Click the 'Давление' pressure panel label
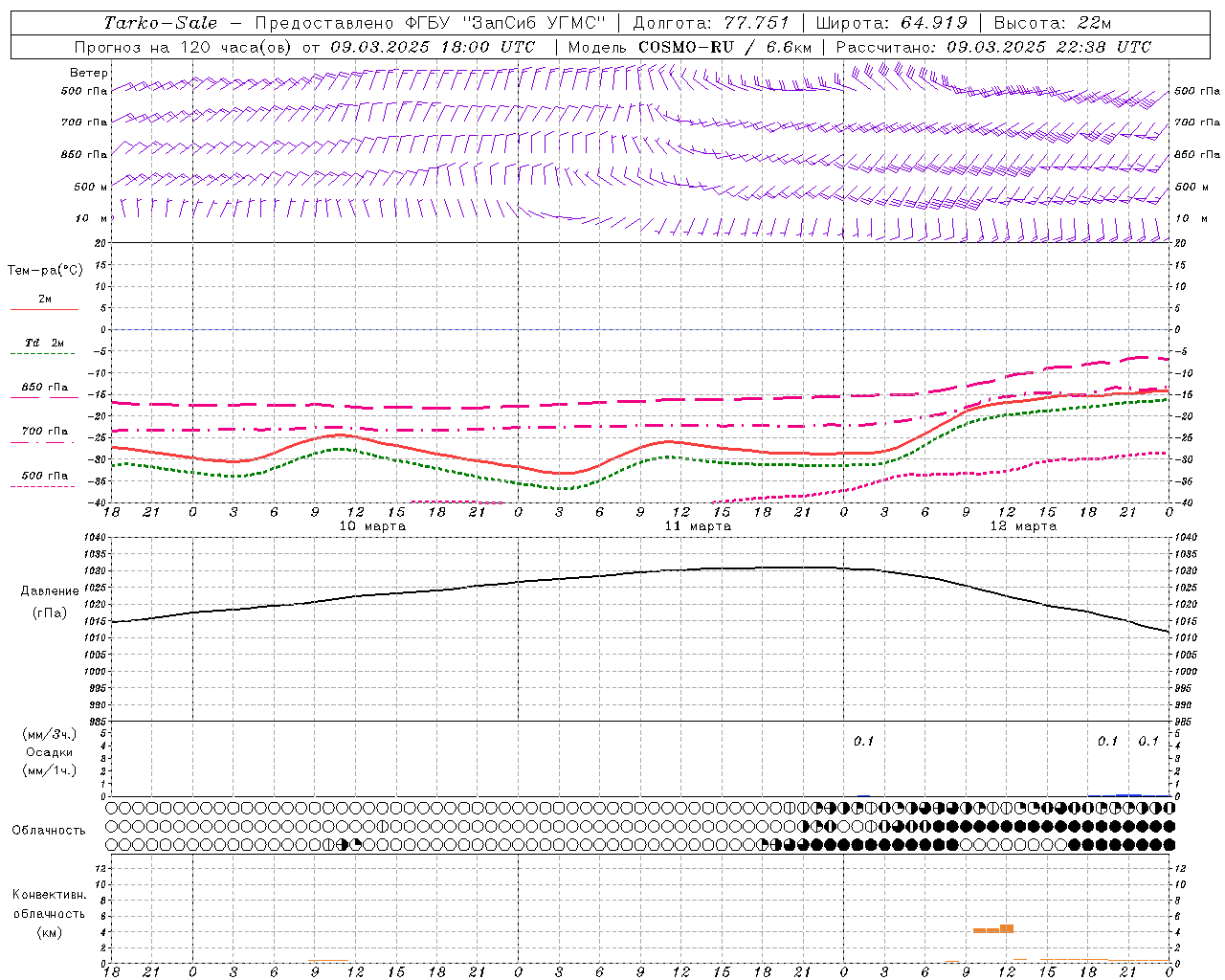The width and height of the screenshot is (1225, 980). tap(50, 591)
